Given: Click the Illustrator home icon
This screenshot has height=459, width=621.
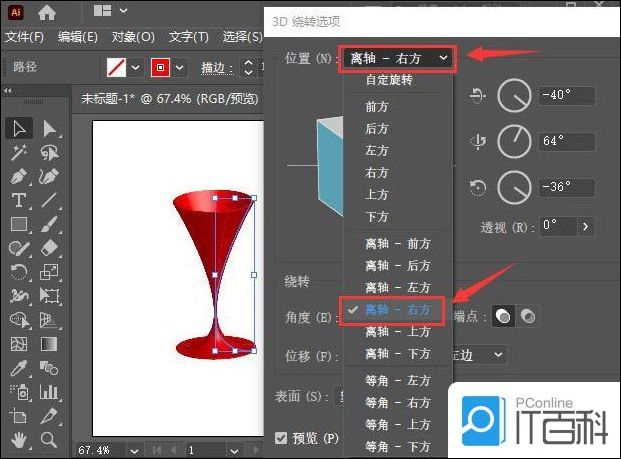Looking at the screenshot, I should pos(47,12).
